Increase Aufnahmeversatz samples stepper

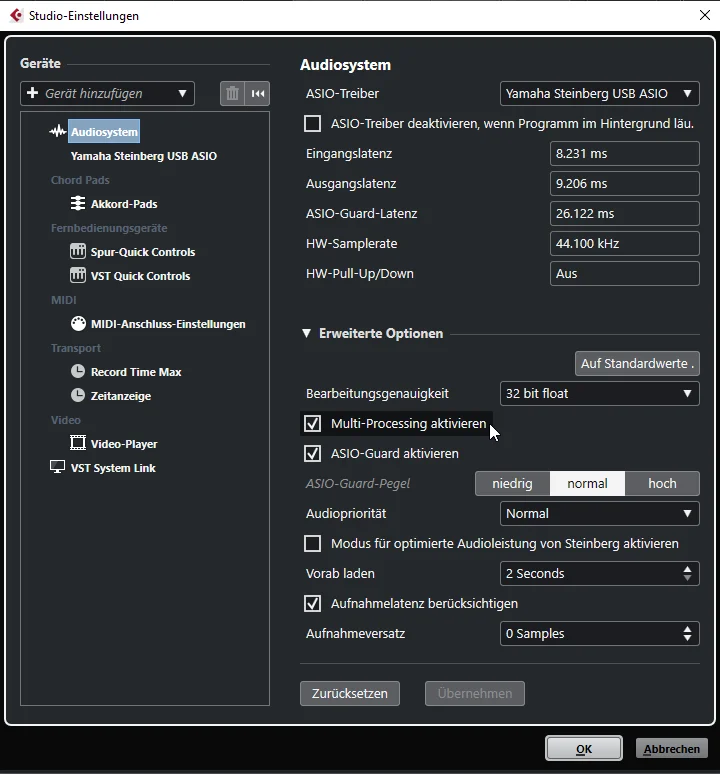click(x=687, y=629)
